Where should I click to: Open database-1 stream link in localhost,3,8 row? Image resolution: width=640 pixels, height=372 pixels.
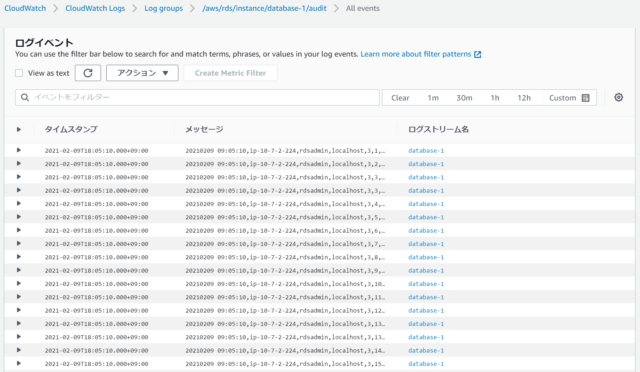[x=426, y=257]
